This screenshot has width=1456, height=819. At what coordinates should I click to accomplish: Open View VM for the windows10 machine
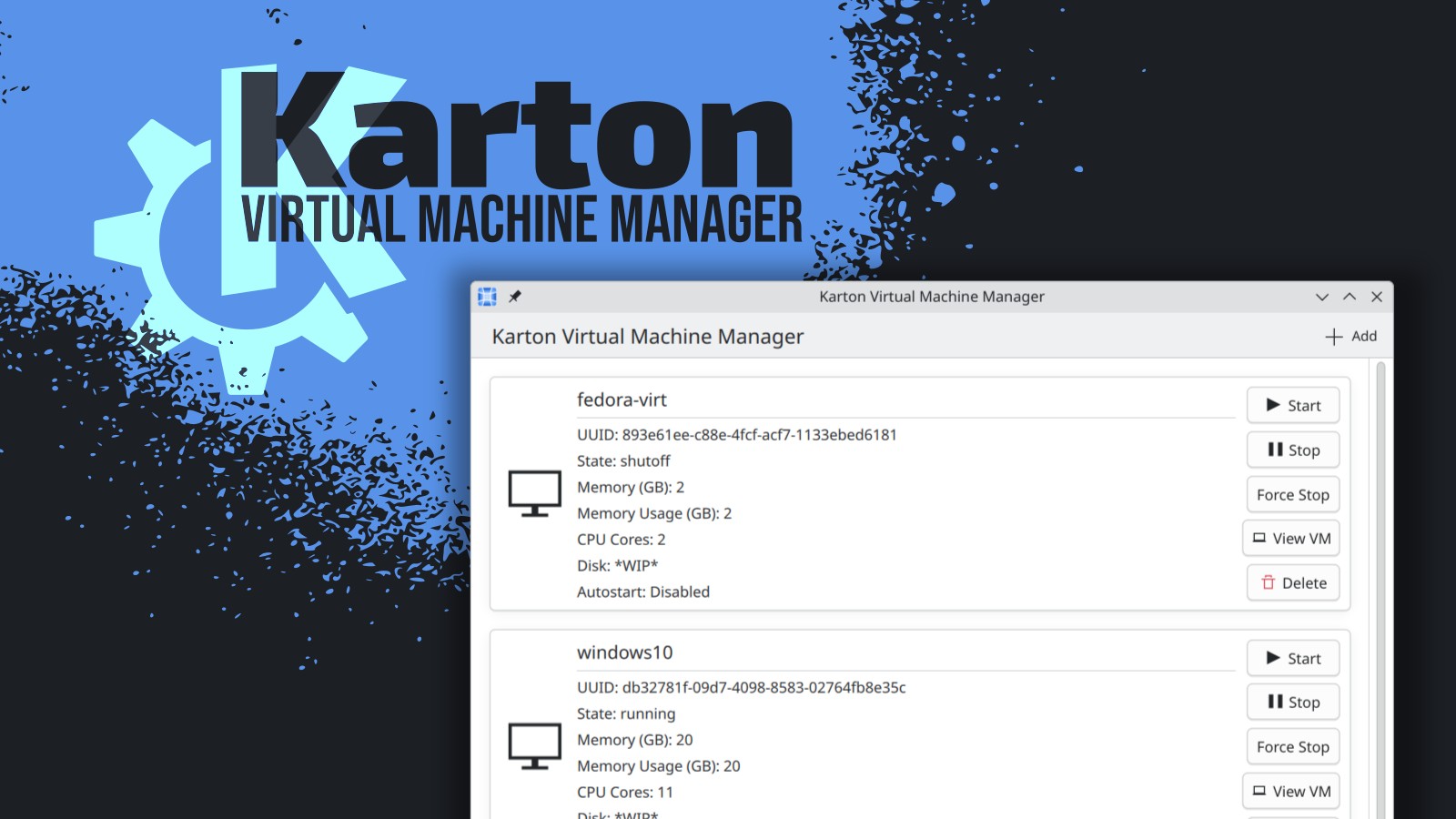1290,791
